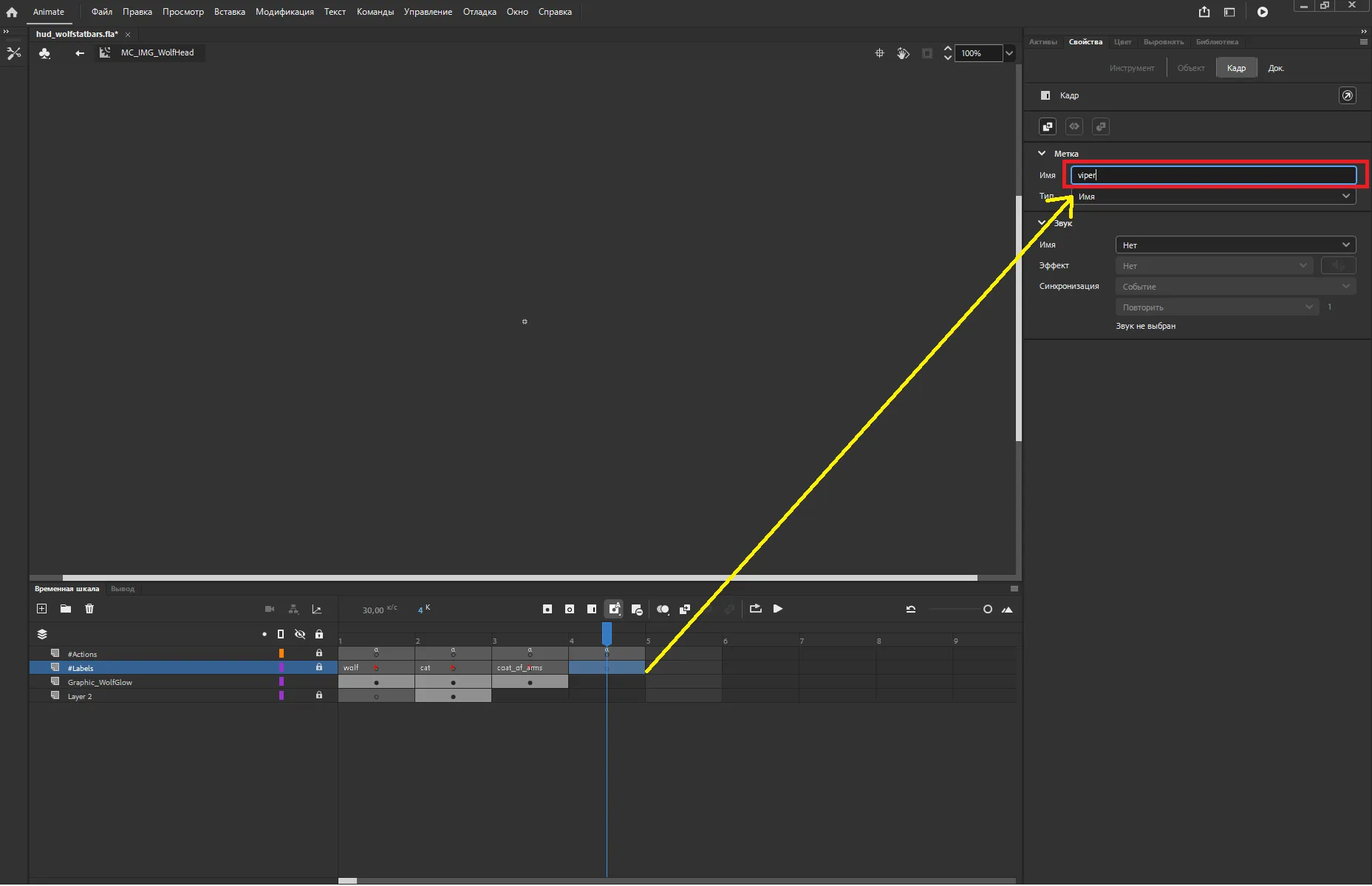Click the Delete layer trash icon
Screen dimensions: 1372x886
click(x=90, y=609)
